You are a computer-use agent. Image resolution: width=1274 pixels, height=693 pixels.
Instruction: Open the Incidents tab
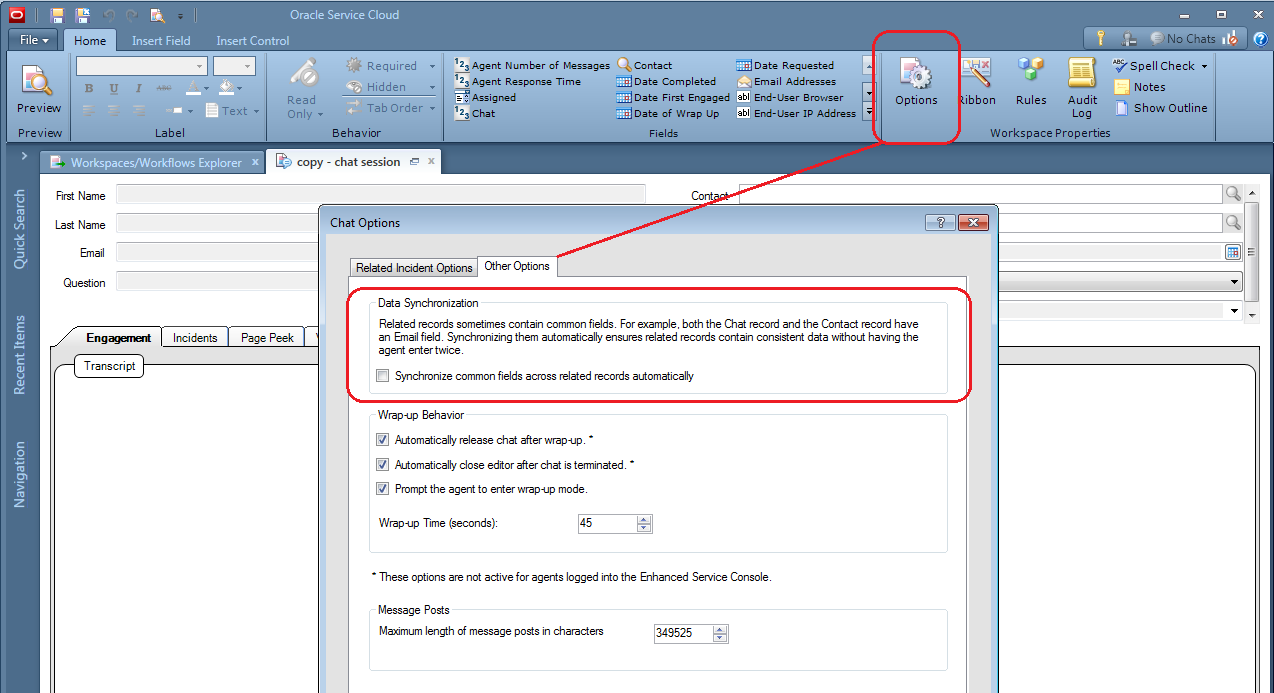tap(195, 338)
